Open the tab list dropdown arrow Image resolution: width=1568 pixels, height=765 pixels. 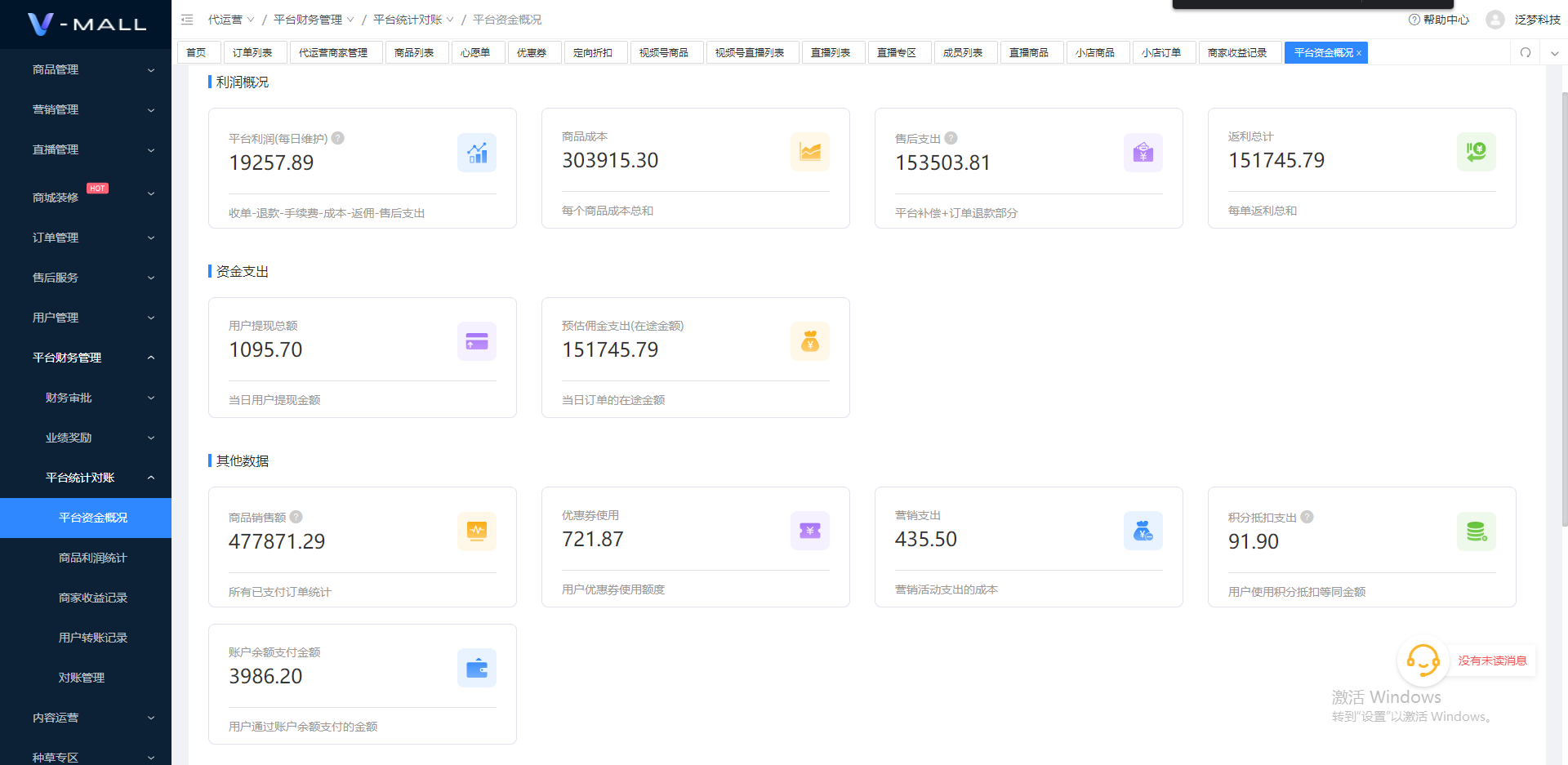point(1554,53)
